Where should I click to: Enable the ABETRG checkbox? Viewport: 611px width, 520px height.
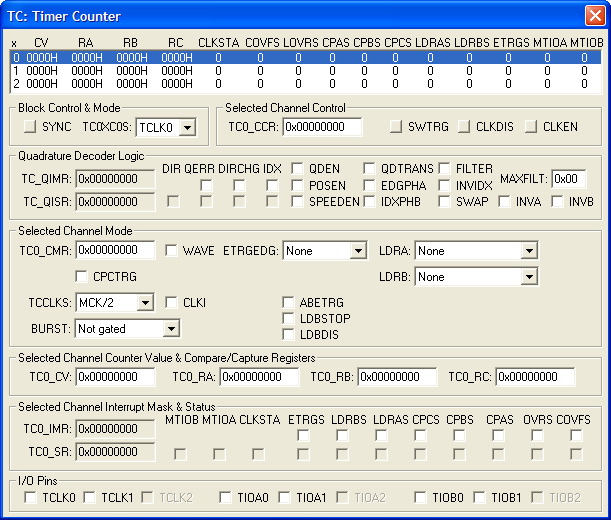[x=288, y=302]
